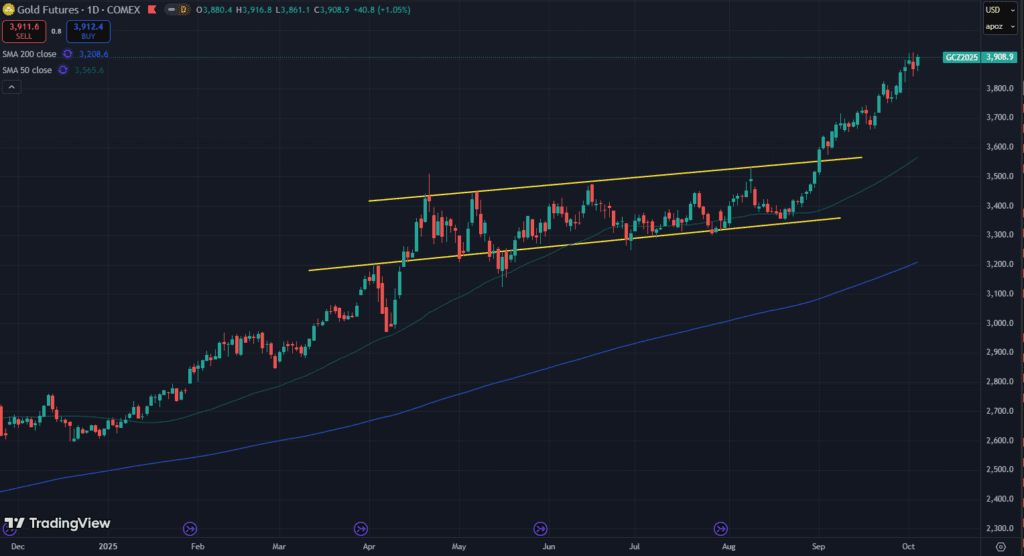Click the contract roll marker near August

720,528
